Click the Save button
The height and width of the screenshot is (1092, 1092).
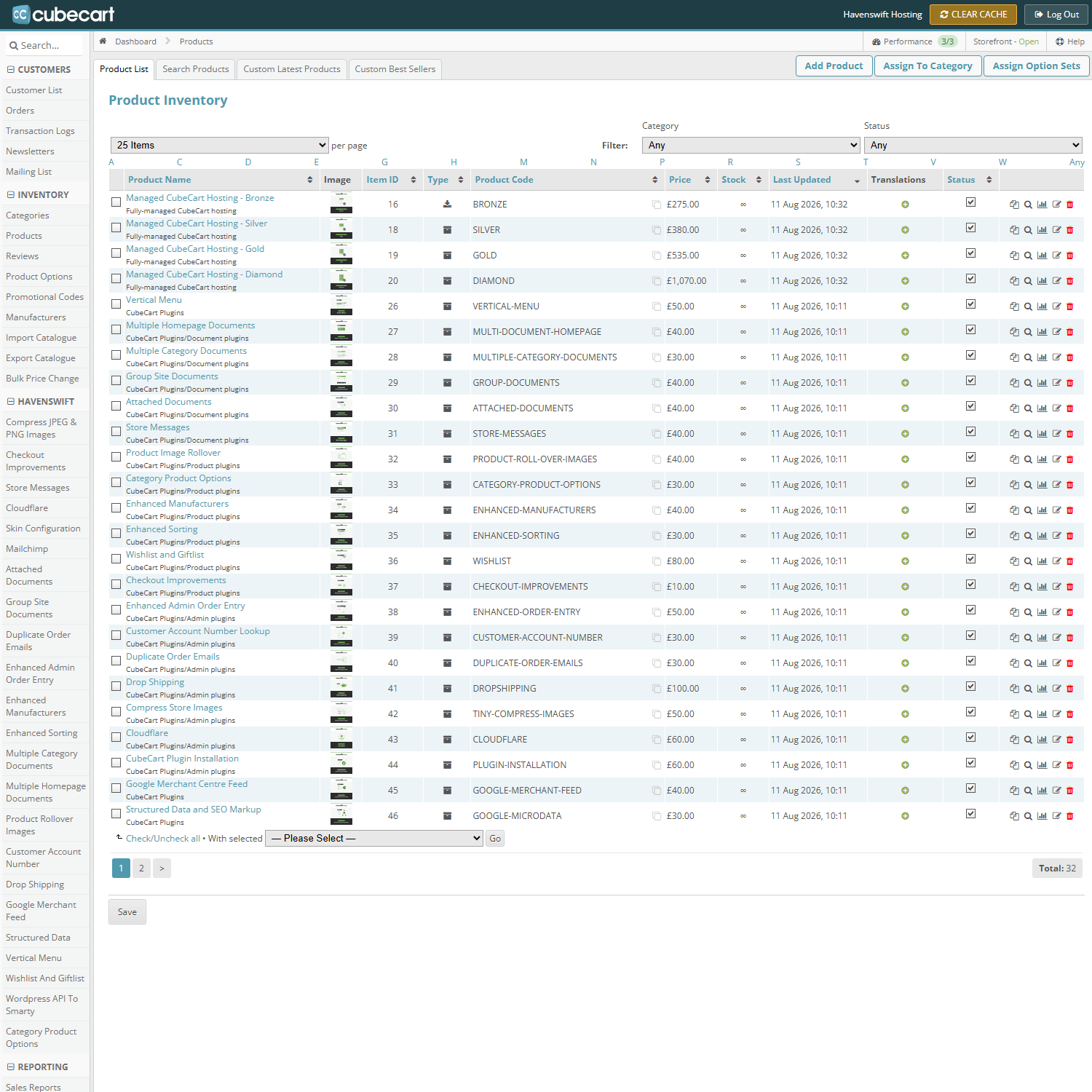click(x=127, y=912)
